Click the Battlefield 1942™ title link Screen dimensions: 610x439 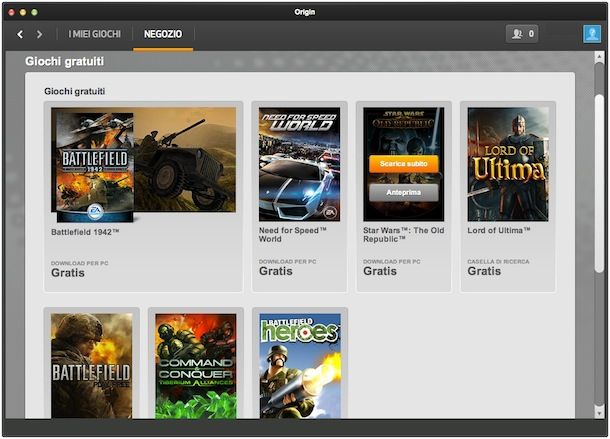85,232
